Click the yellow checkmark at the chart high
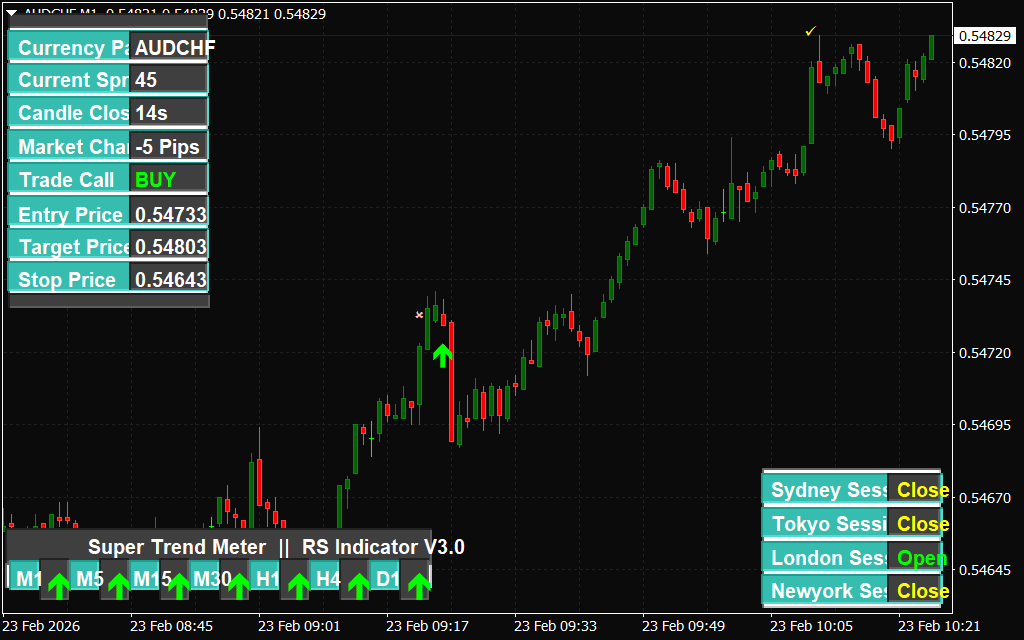This screenshot has width=1024, height=640. [811, 31]
